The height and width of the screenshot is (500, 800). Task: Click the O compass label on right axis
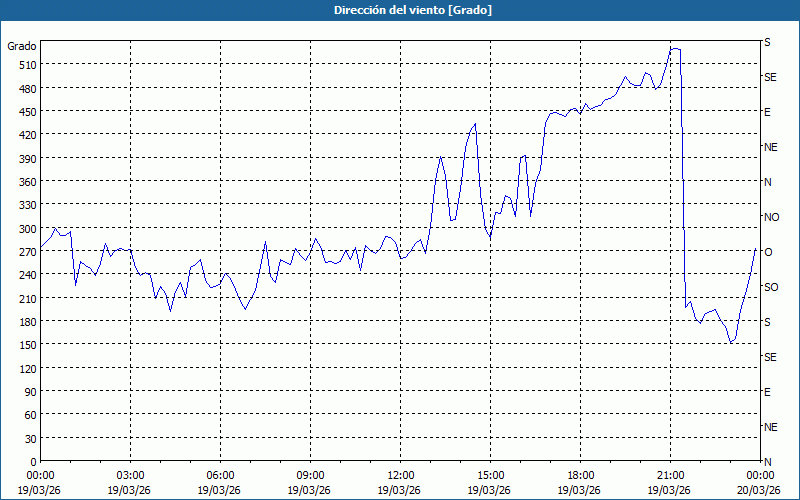tap(768, 252)
